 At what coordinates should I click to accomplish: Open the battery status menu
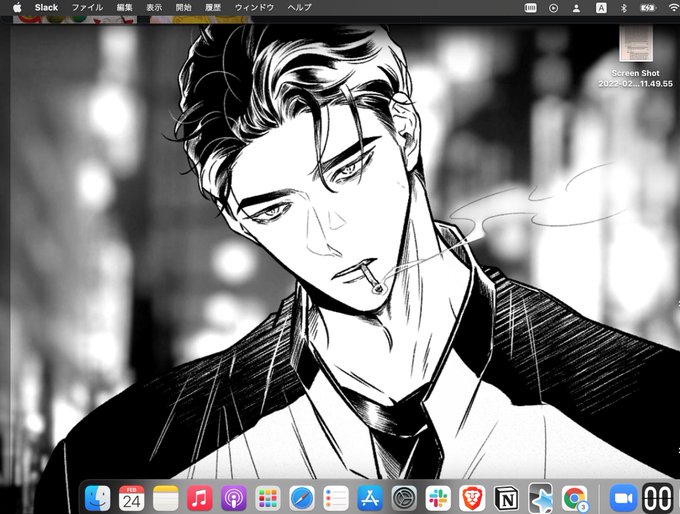coord(648,8)
